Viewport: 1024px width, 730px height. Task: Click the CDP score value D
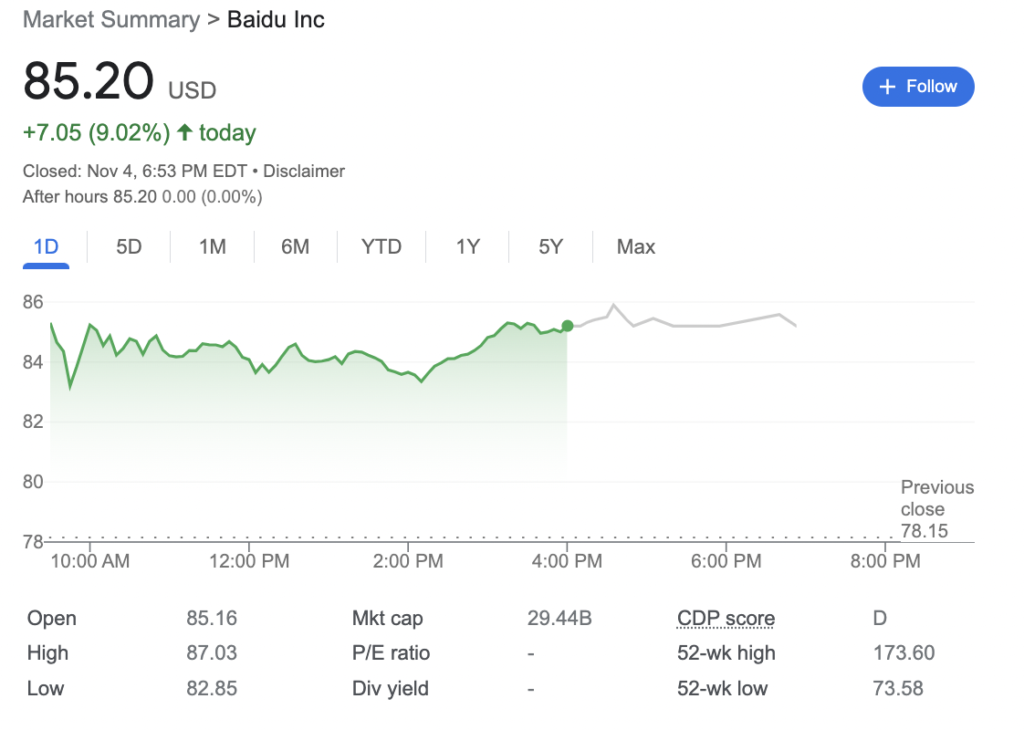880,618
